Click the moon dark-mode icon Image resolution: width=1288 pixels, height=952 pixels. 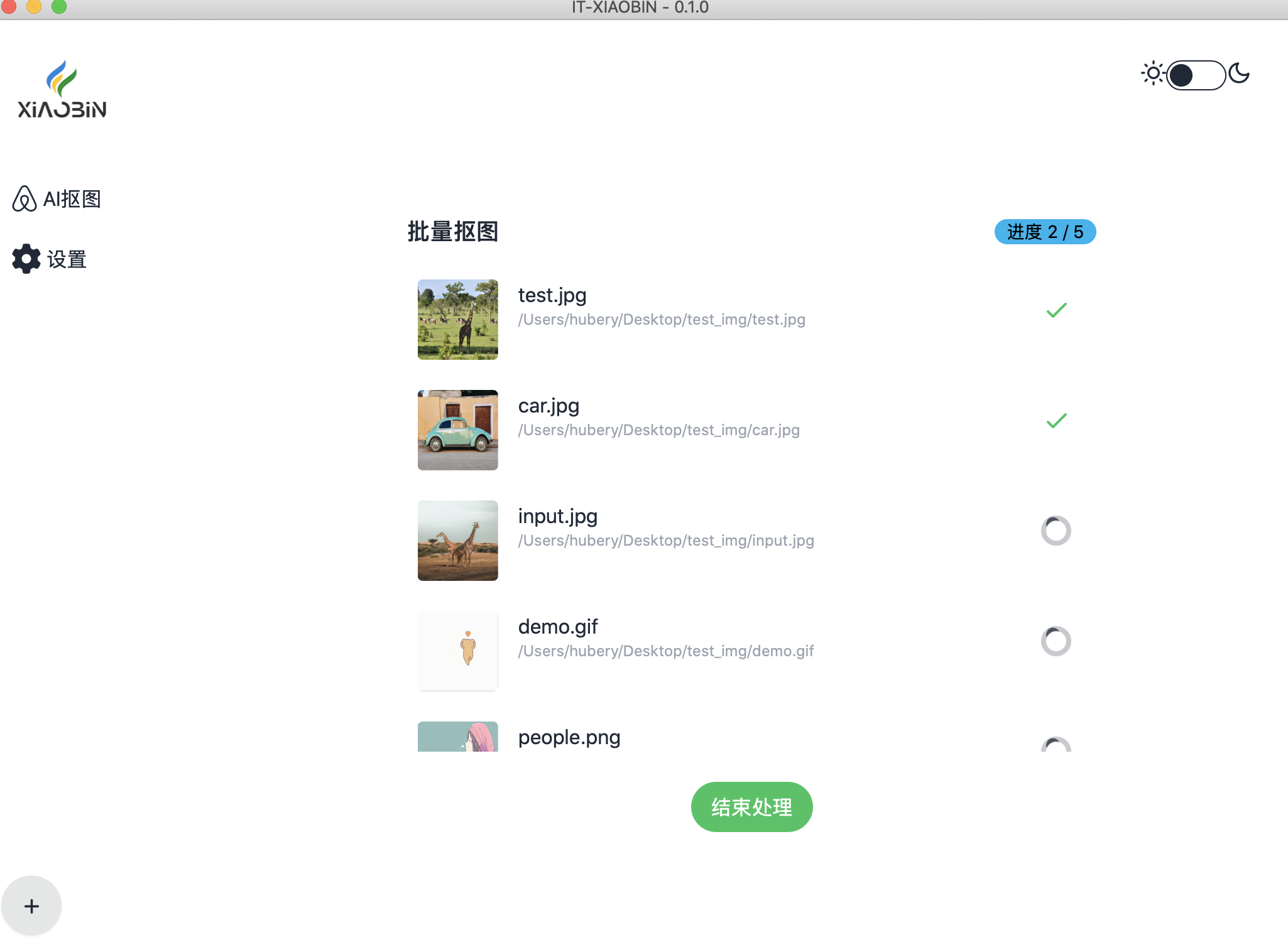click(1239, 74)
